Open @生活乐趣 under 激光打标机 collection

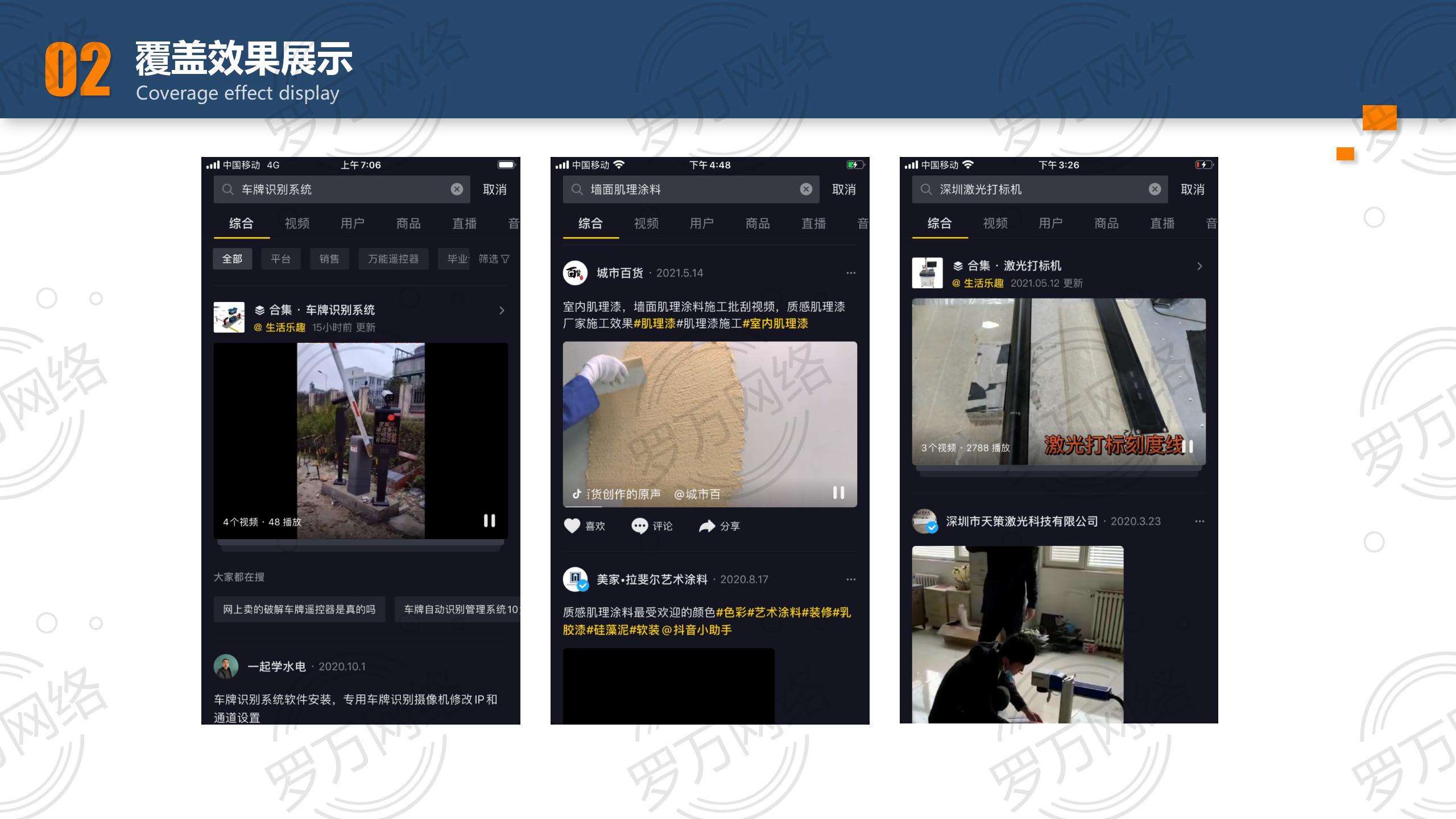[978, 283]
